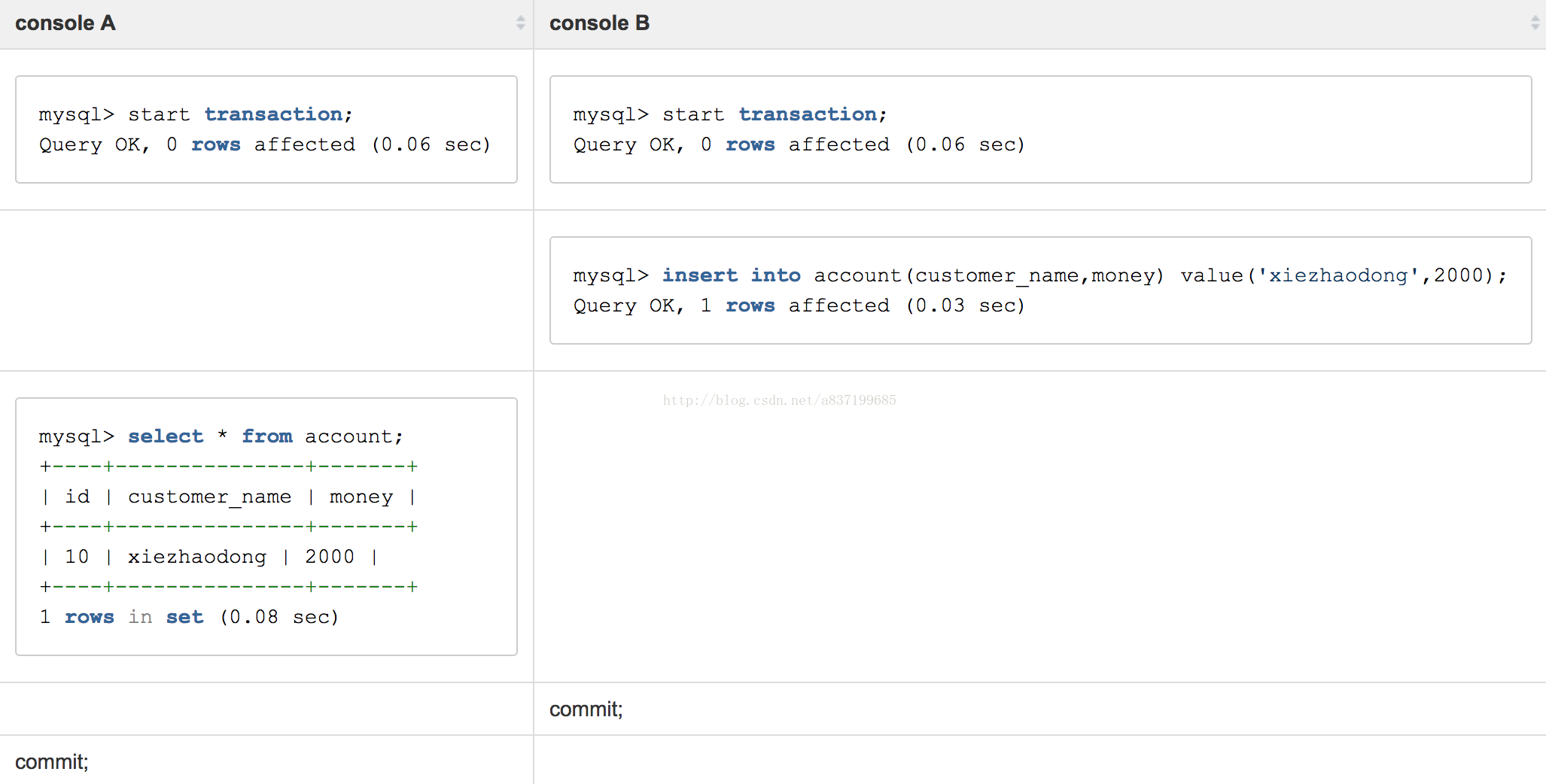The image size is (1546, 784).
Task: Select the console B column header
Action: pos(599,23)
